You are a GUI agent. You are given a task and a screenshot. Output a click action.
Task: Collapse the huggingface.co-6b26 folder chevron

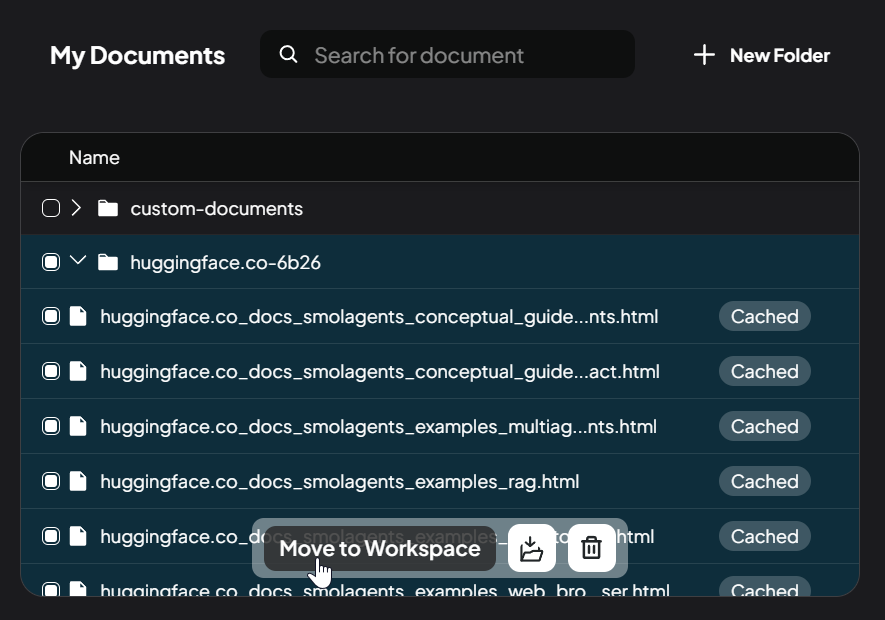(x=78, y=261)
